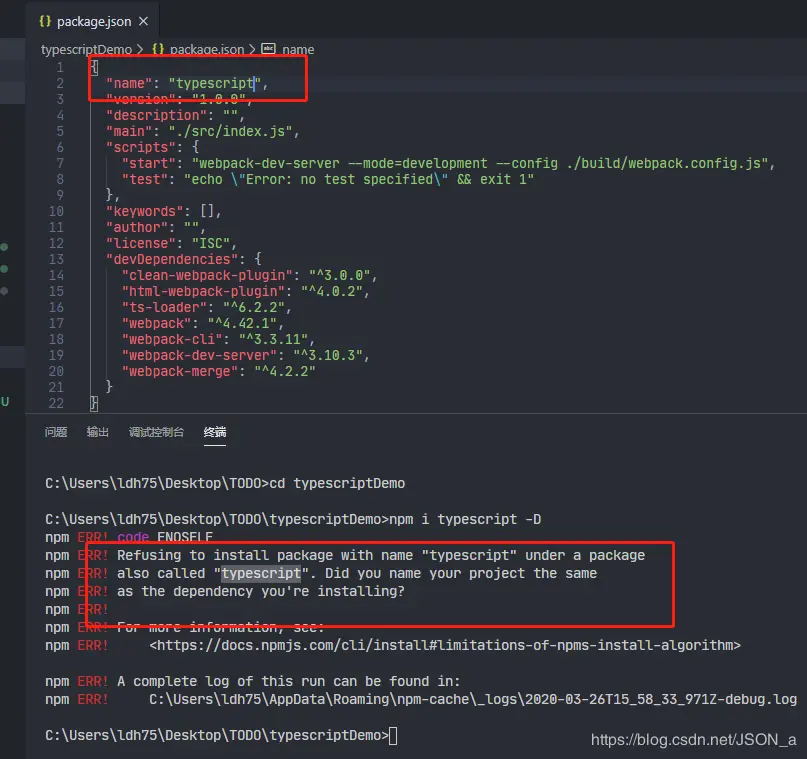Viewport: 807px width, 759px height.
Task: Click the ENOSELF error code text
Action: (185, 537)
